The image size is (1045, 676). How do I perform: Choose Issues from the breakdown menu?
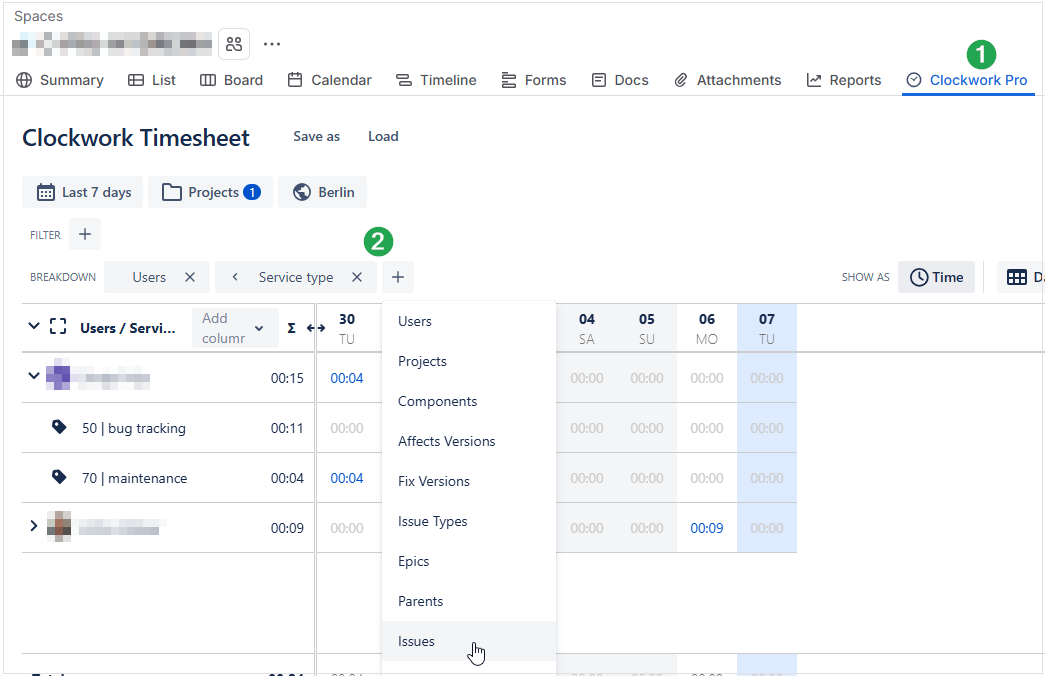tap(469, 641)
